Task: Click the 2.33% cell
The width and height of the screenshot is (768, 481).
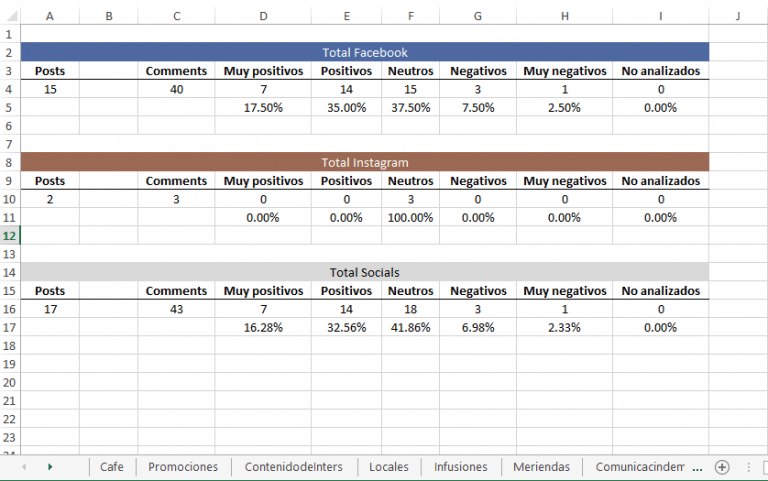Action: pyautogui.click(x=564, y=328)
